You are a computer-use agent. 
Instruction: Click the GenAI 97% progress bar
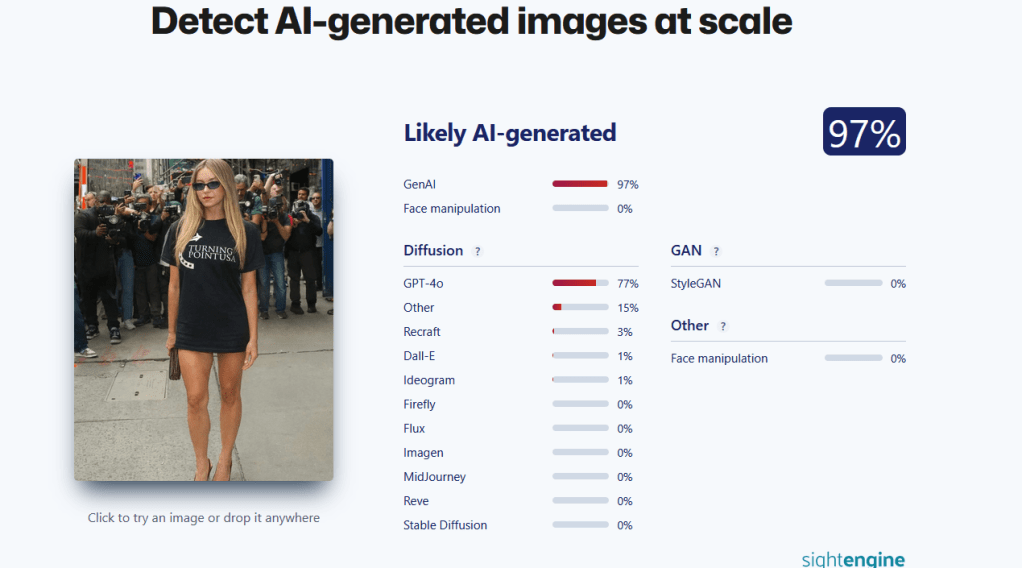click(580, 184)
